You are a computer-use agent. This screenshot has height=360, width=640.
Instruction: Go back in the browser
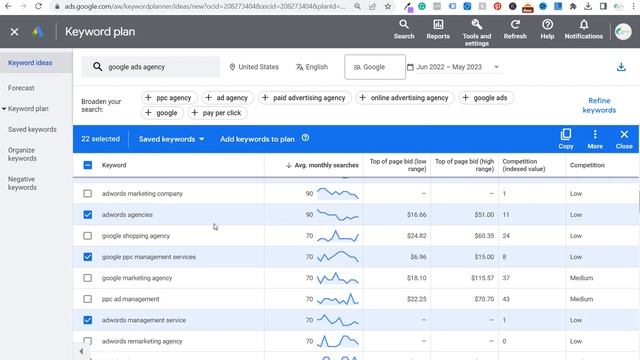tap(8, 6)
